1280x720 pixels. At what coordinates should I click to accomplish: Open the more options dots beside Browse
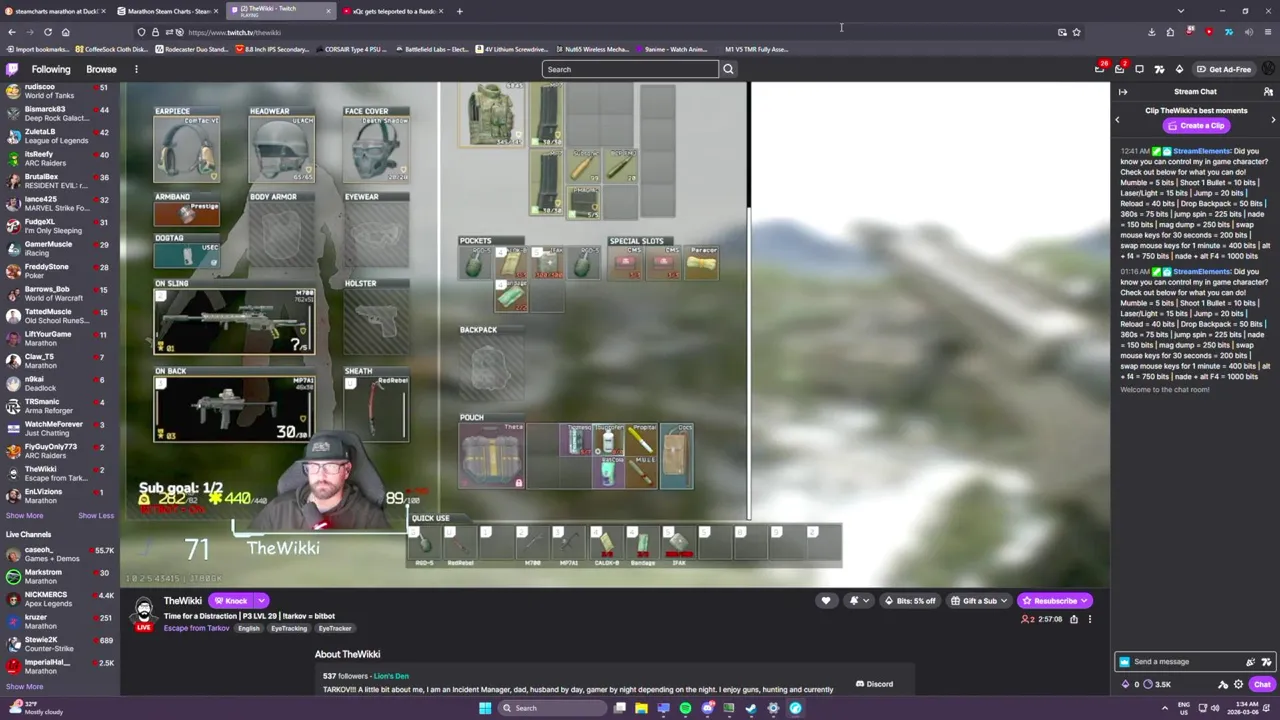[136, 69]
